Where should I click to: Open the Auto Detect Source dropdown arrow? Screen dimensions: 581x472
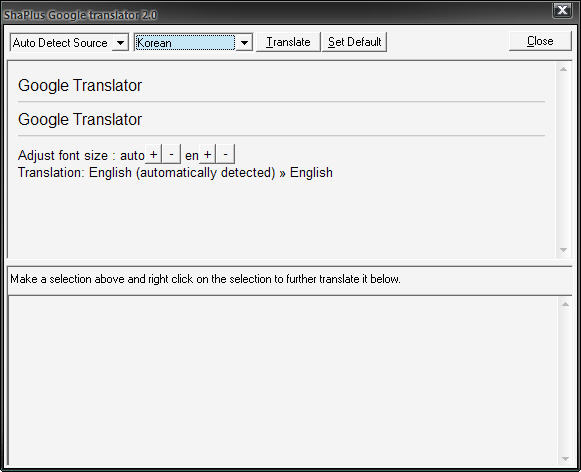[x=120, y=43]
